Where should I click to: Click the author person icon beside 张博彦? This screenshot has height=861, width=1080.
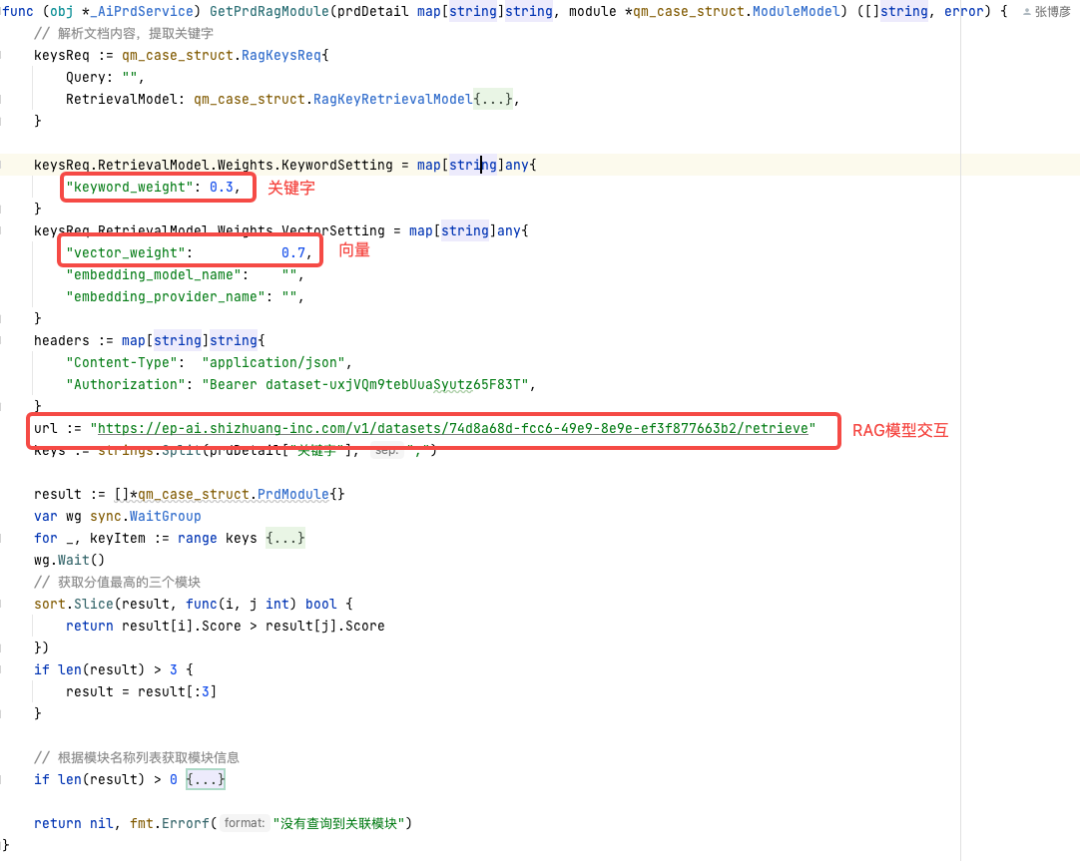click(1026, 12)
